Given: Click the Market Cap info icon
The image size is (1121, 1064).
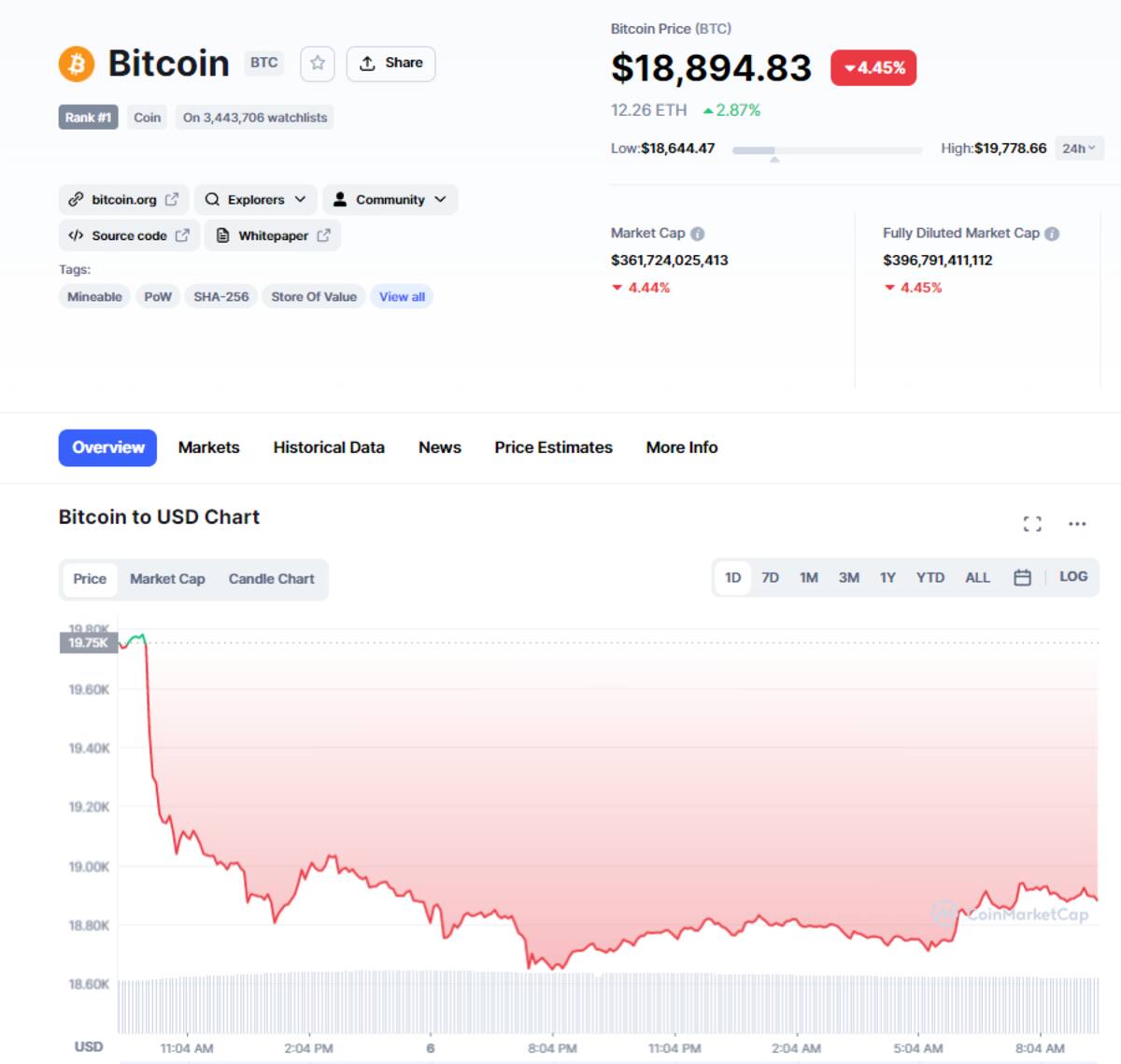Looking at the screenshot, I should click(x=698, y=234).
